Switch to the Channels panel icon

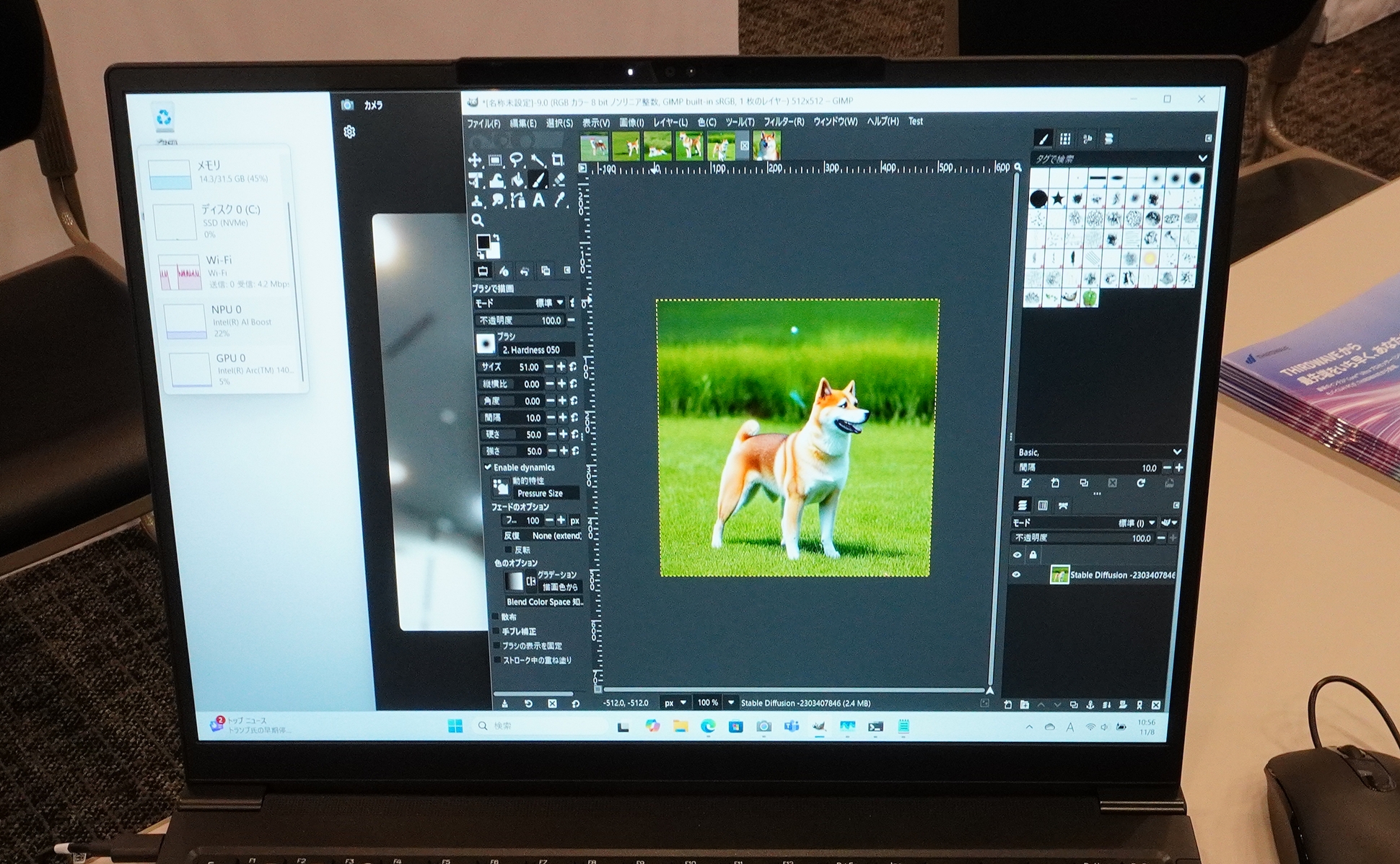(1043, 505)
